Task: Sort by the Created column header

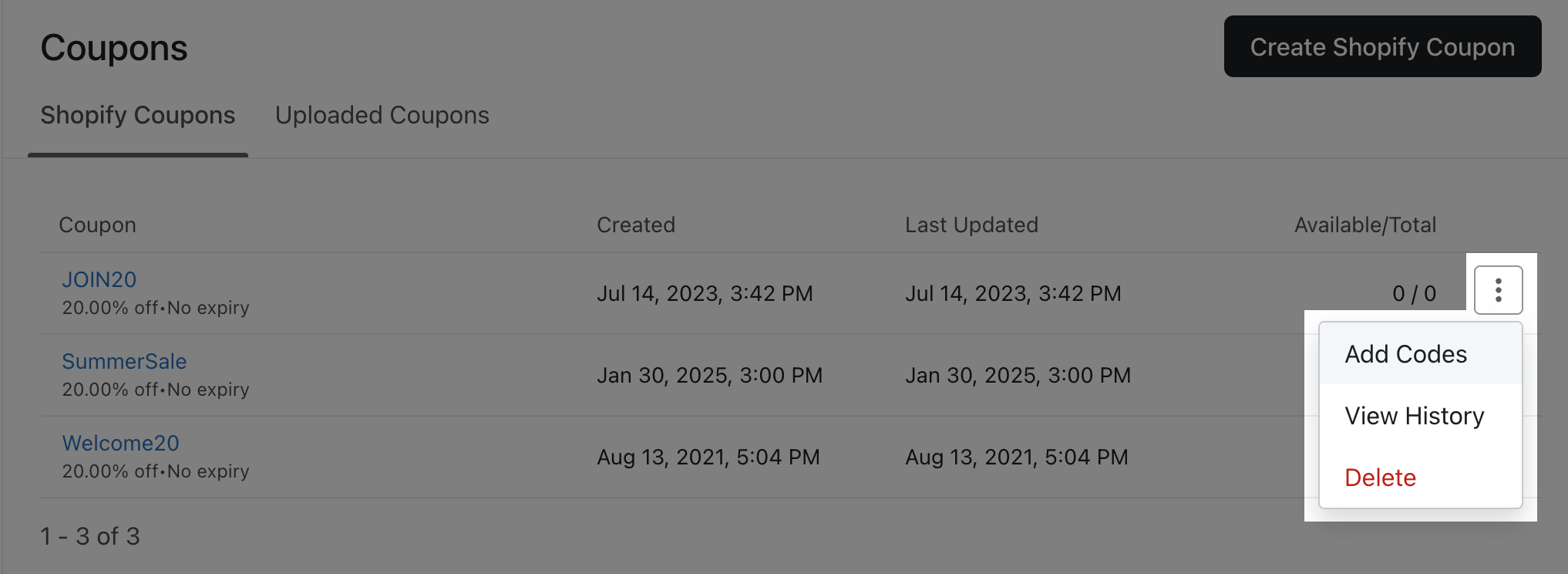Action: [x=636, y=225]
